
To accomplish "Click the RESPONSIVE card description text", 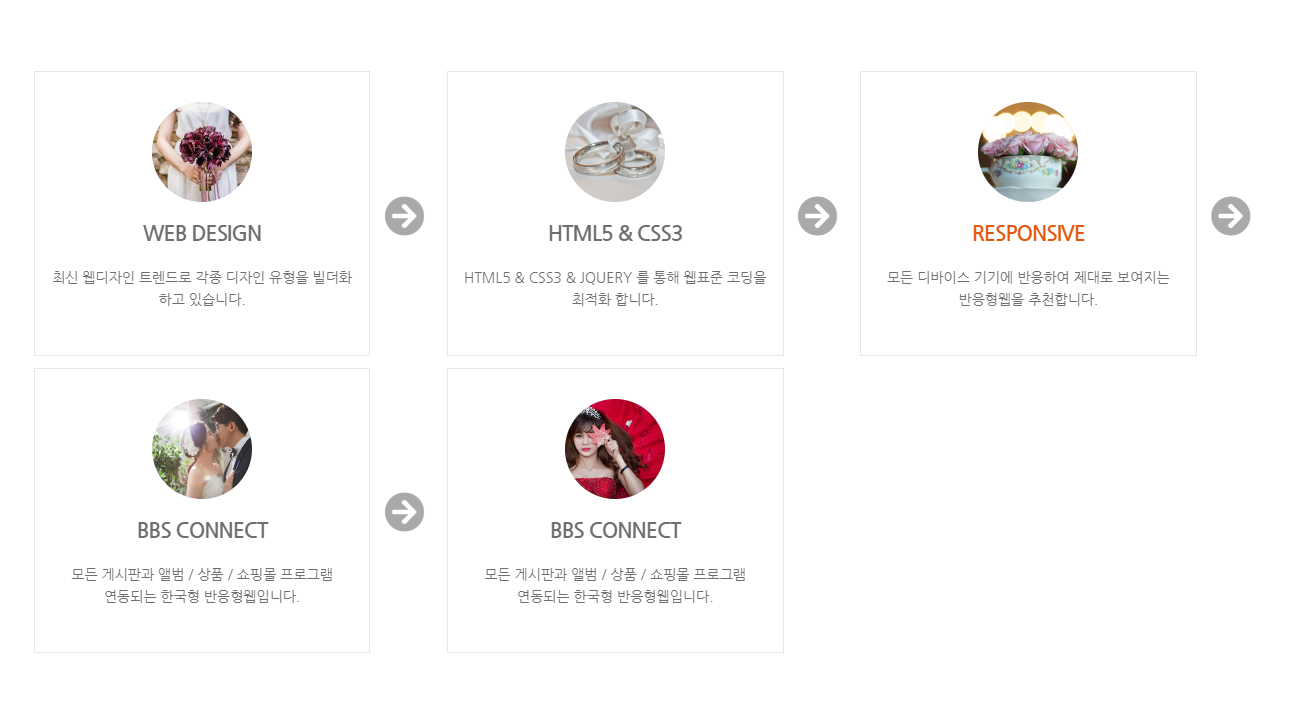I will 1028,288.
